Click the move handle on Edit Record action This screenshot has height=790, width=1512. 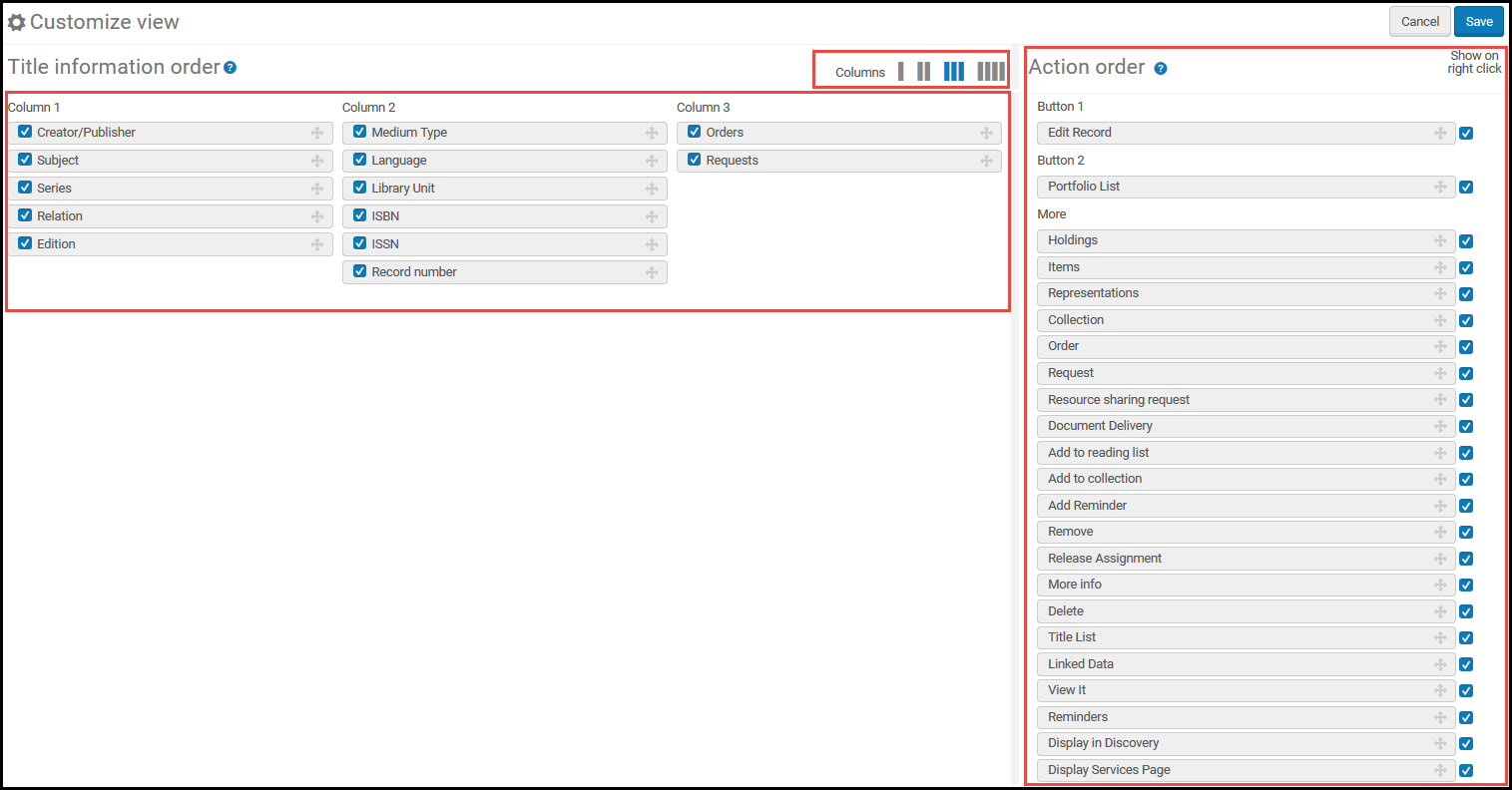pyautogui.click(x=1440, y=133)
